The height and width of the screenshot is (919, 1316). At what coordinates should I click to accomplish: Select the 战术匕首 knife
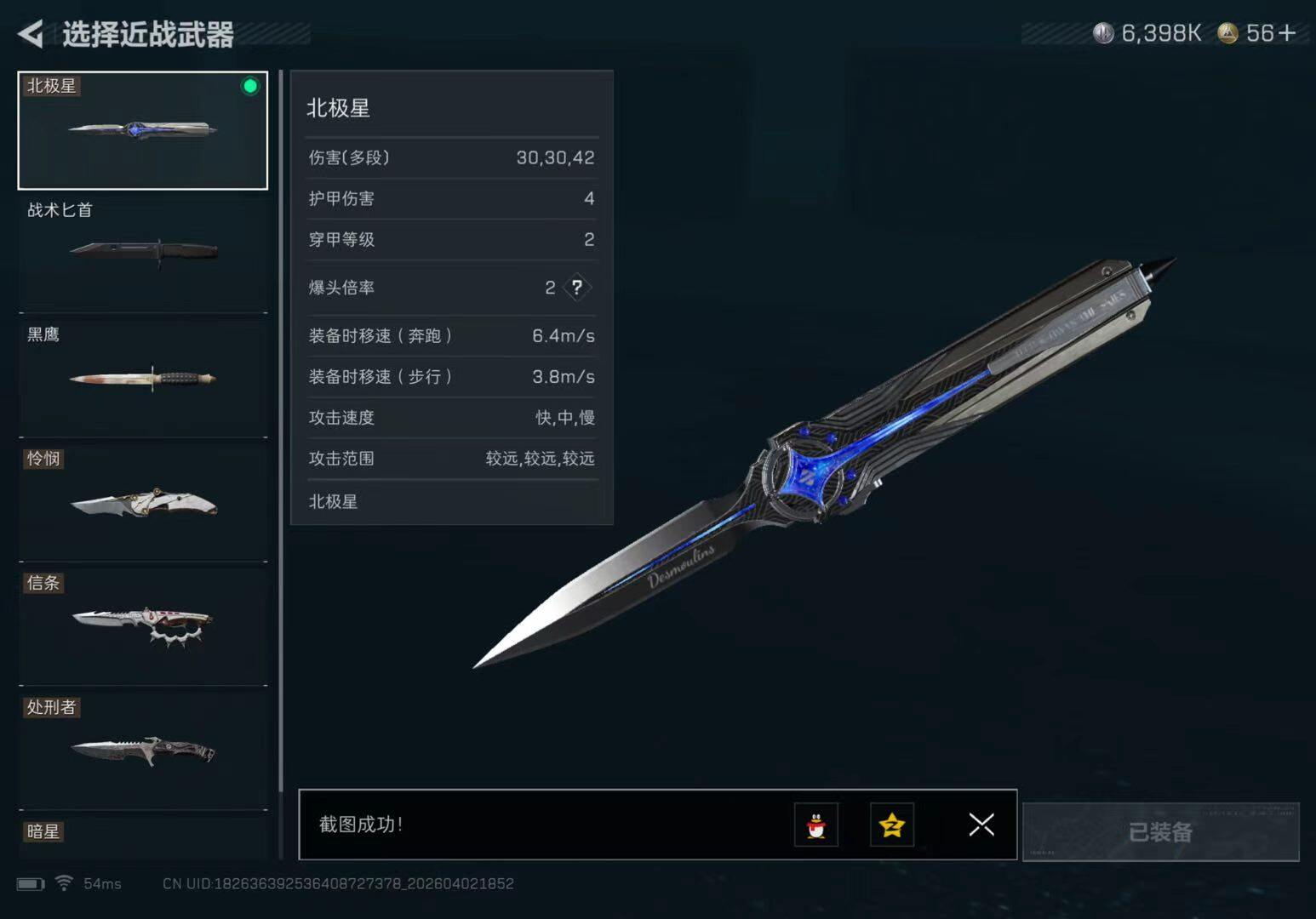tap(143, 254)
